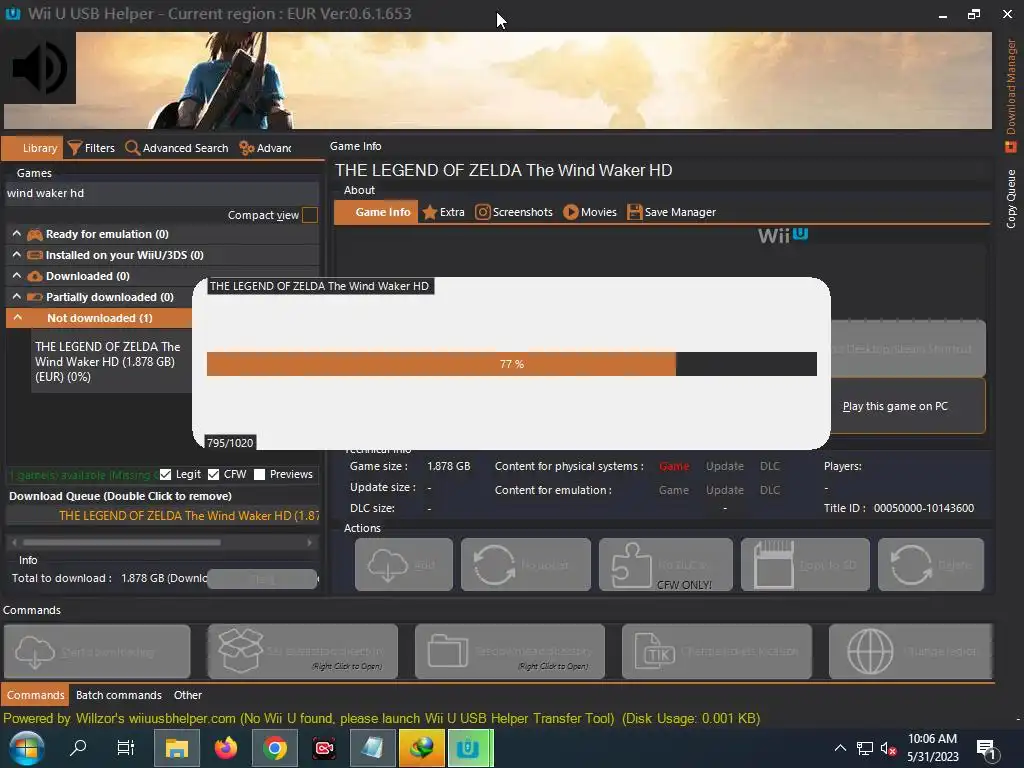1024x768 pixels.
Task: Click the No update refresh action
Action: coord(526,565)
